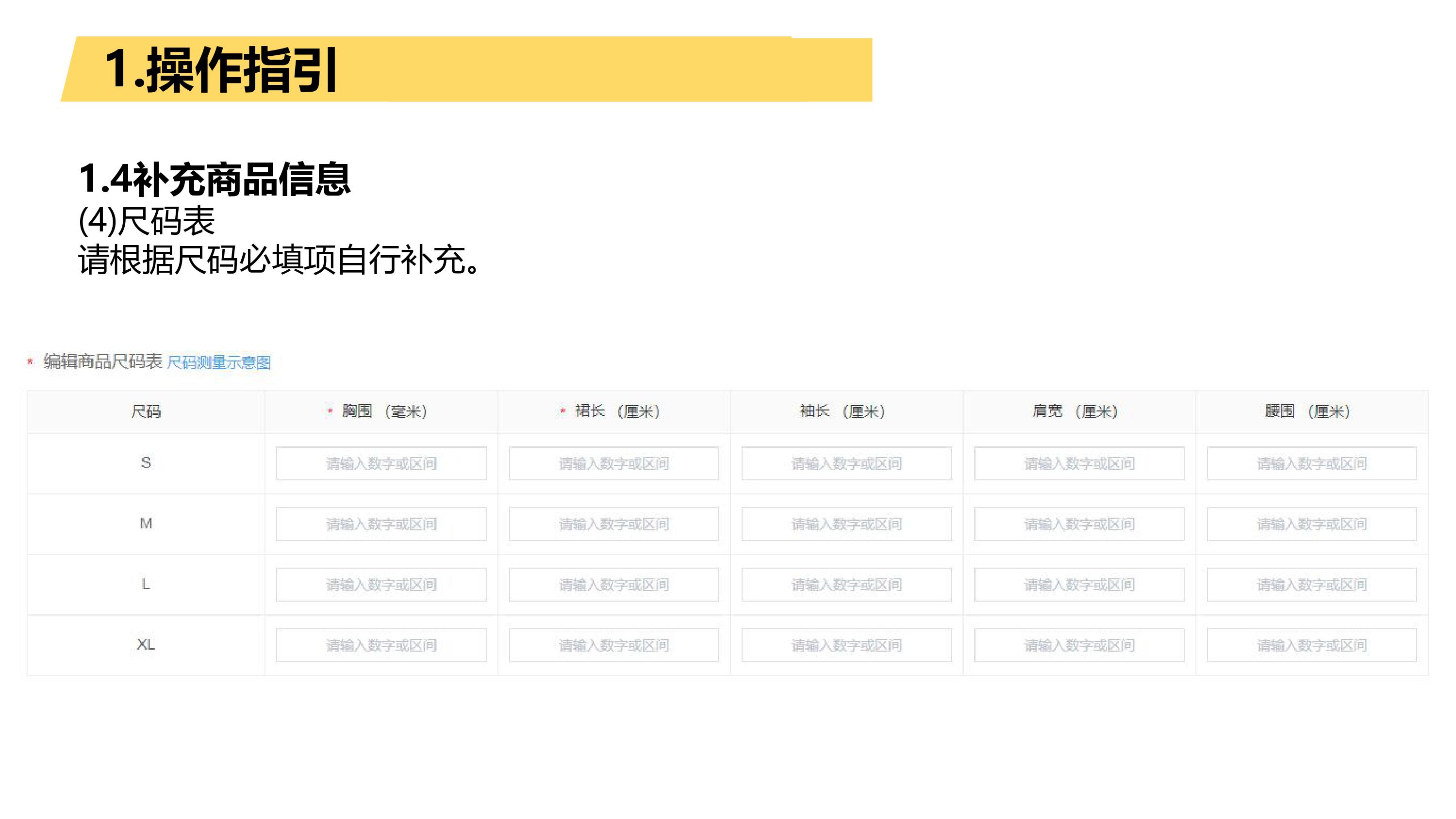Click the 腰围 input for size L

pos(1312,585)
